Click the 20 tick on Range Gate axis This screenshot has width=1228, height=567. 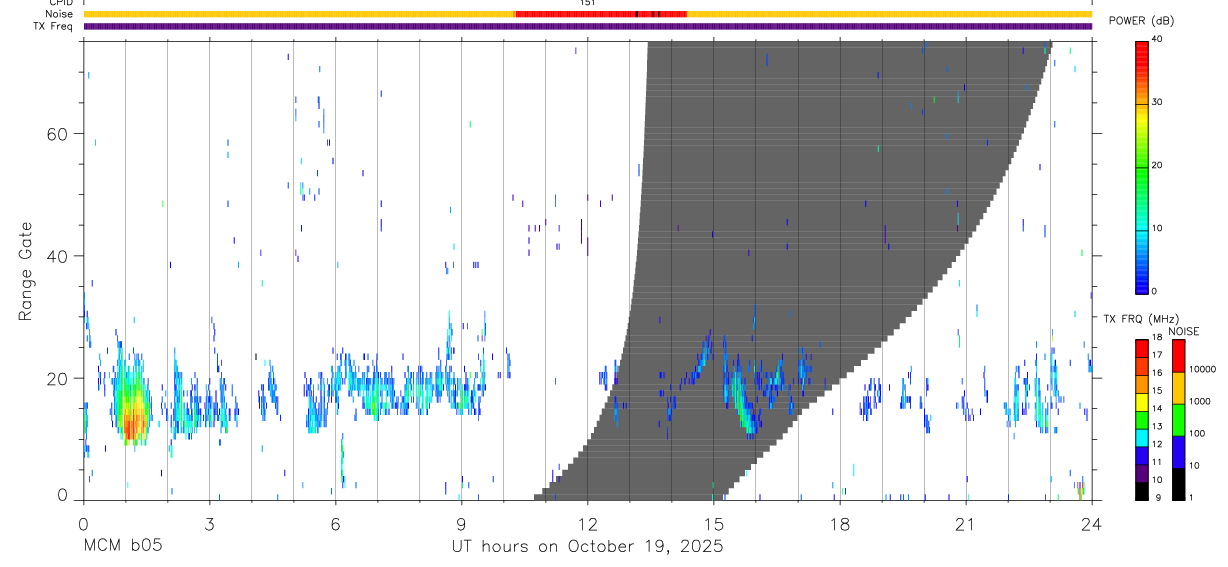pyautogui.click(x=56, y=378)
